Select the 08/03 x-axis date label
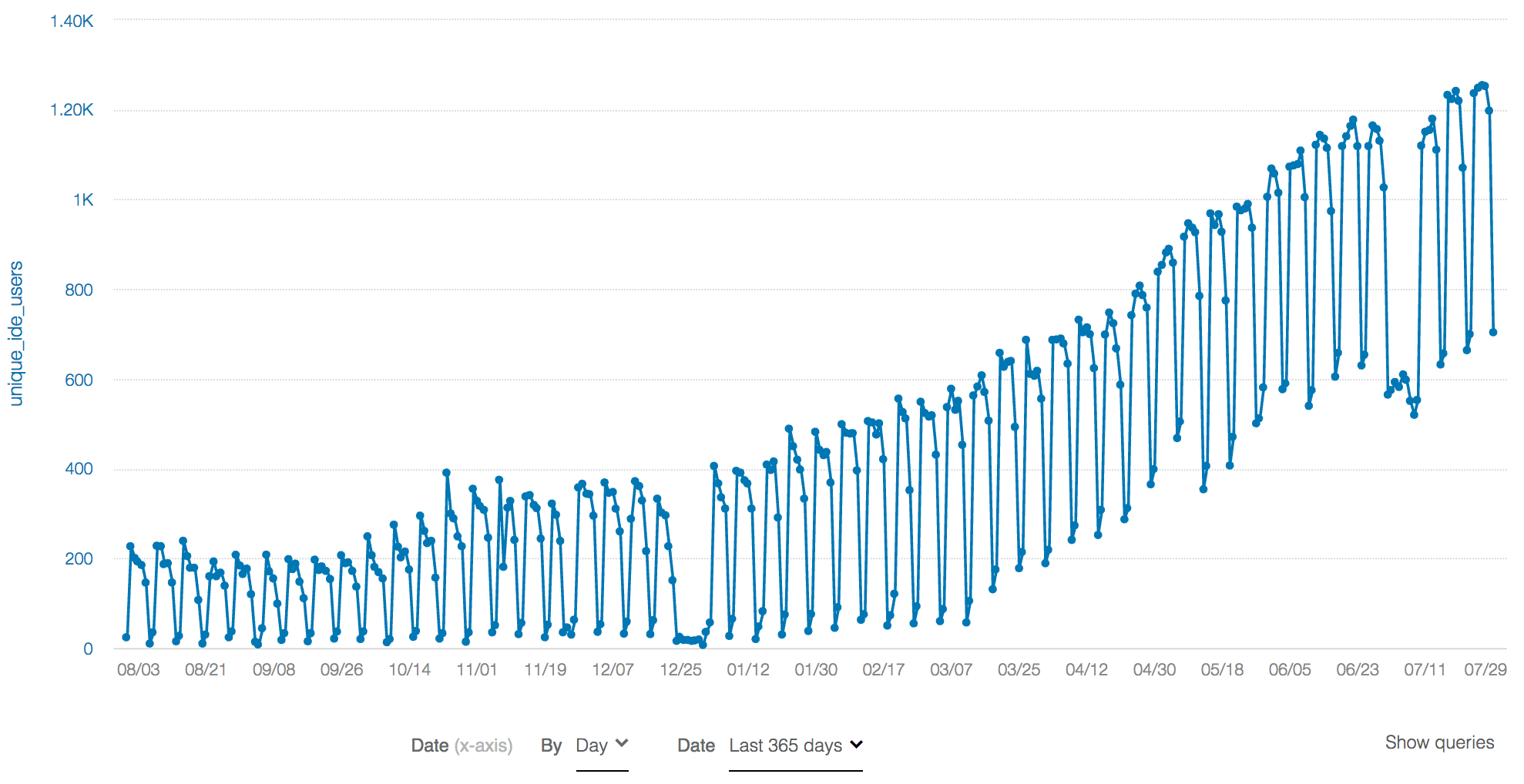The width and height of the screenshot is (1524, 784). (x=138, y=670)
